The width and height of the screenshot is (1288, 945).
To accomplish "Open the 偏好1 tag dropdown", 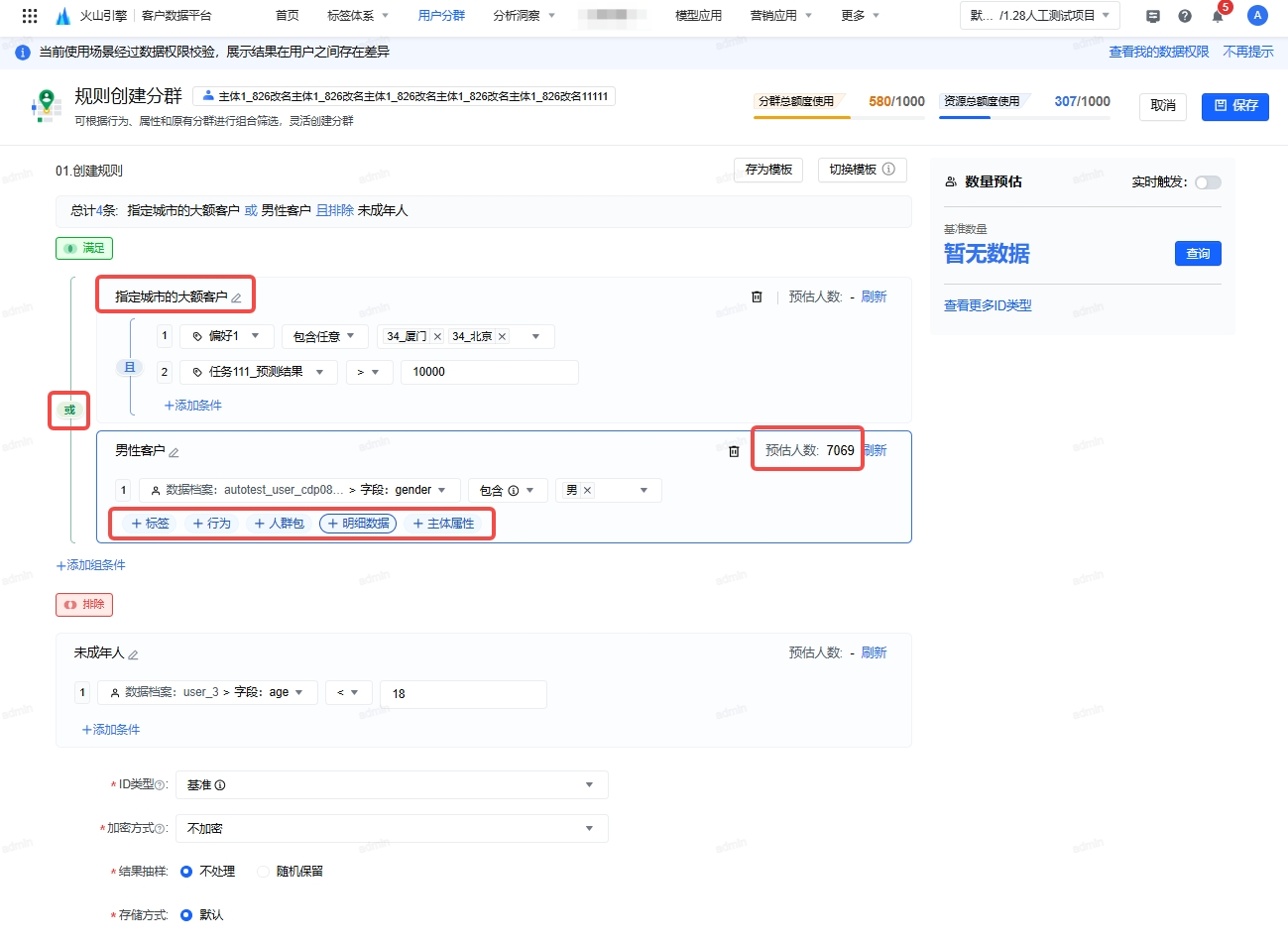I will click(226, 336).
